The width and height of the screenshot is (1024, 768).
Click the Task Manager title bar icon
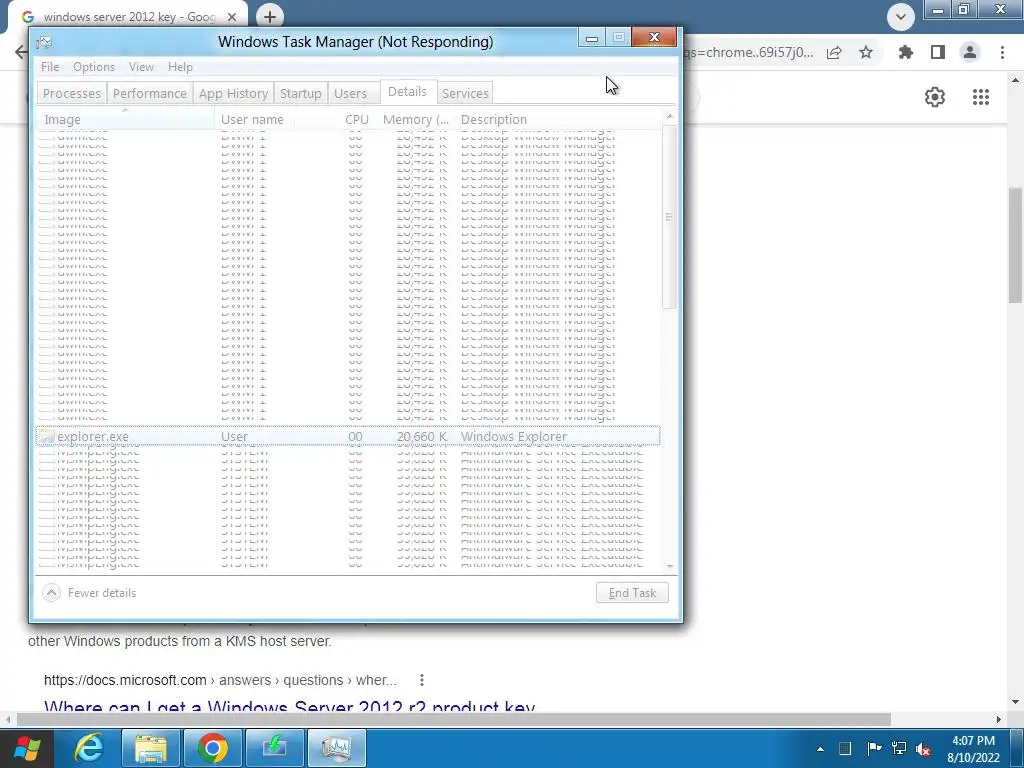[44, 42]
